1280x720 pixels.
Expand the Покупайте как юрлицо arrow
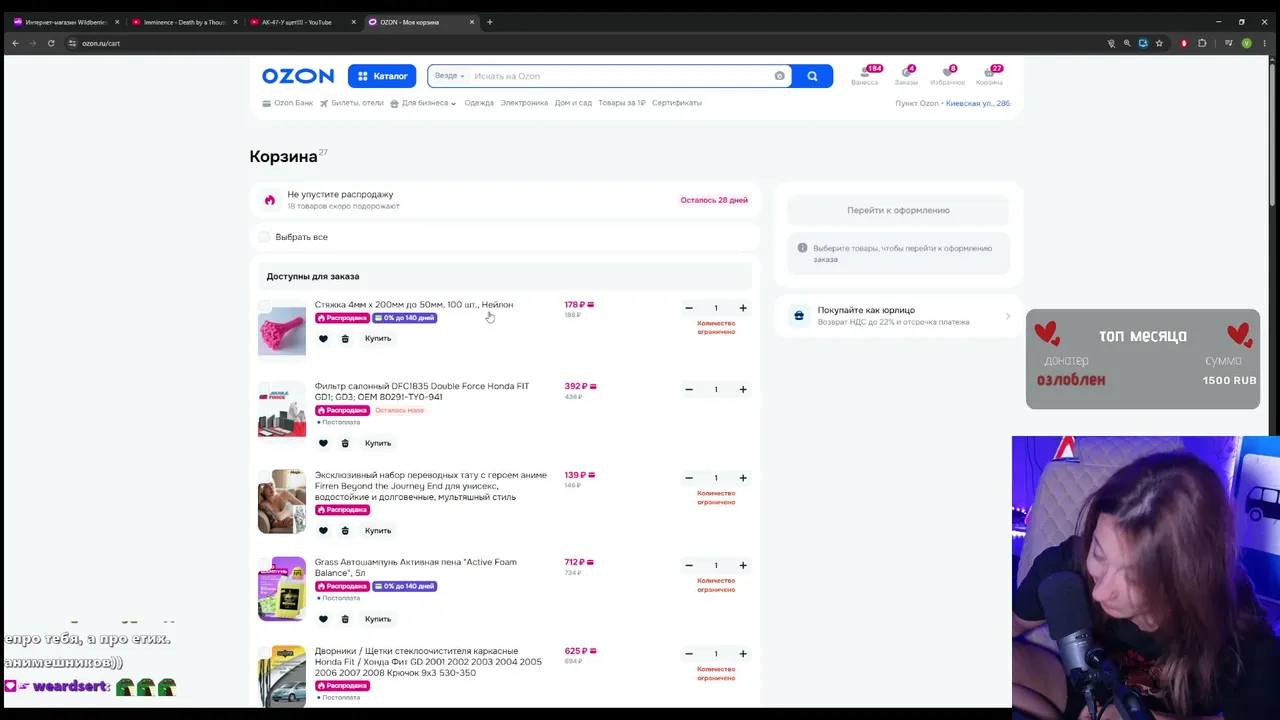(1007, 316)
